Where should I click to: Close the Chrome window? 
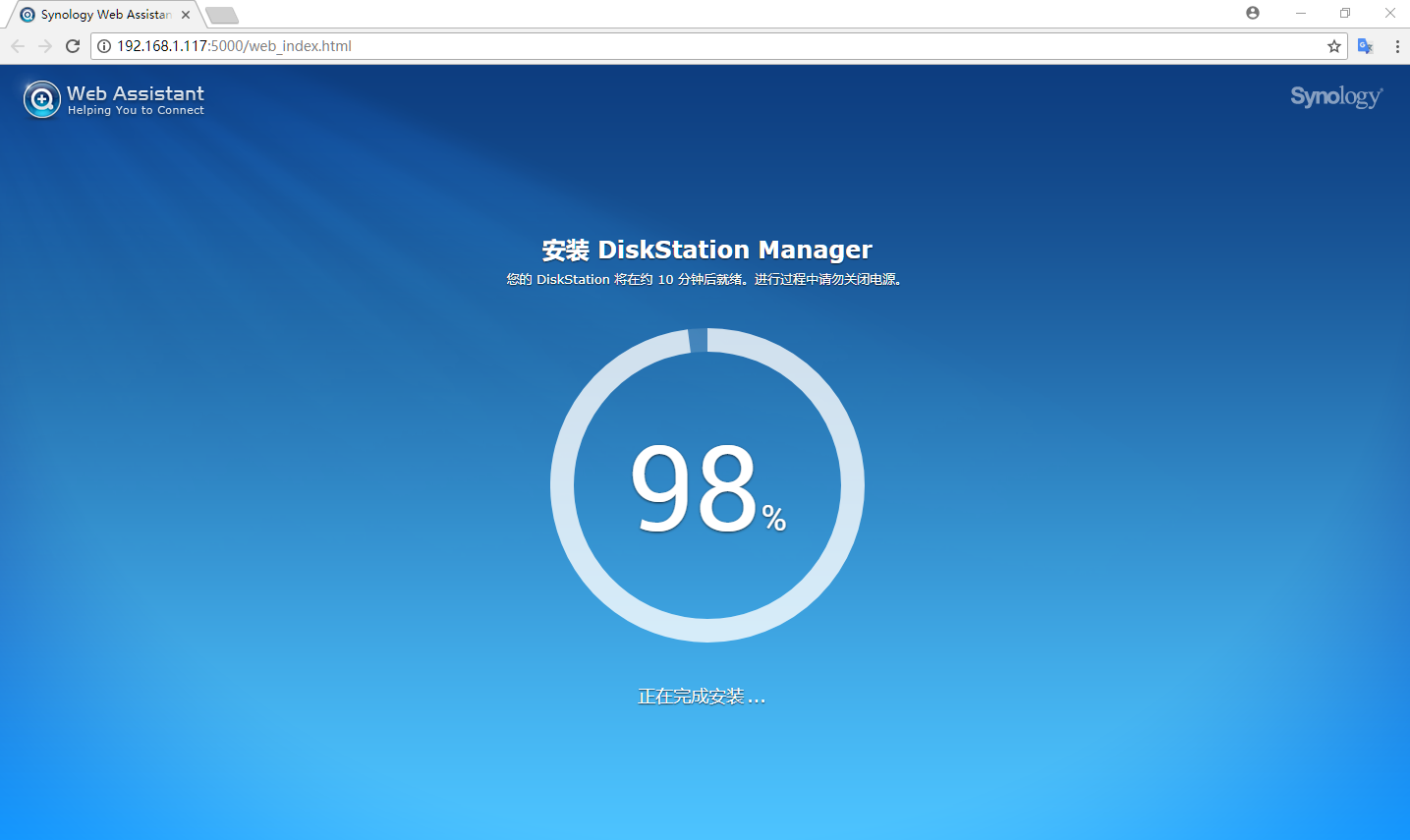(1389, 13)
